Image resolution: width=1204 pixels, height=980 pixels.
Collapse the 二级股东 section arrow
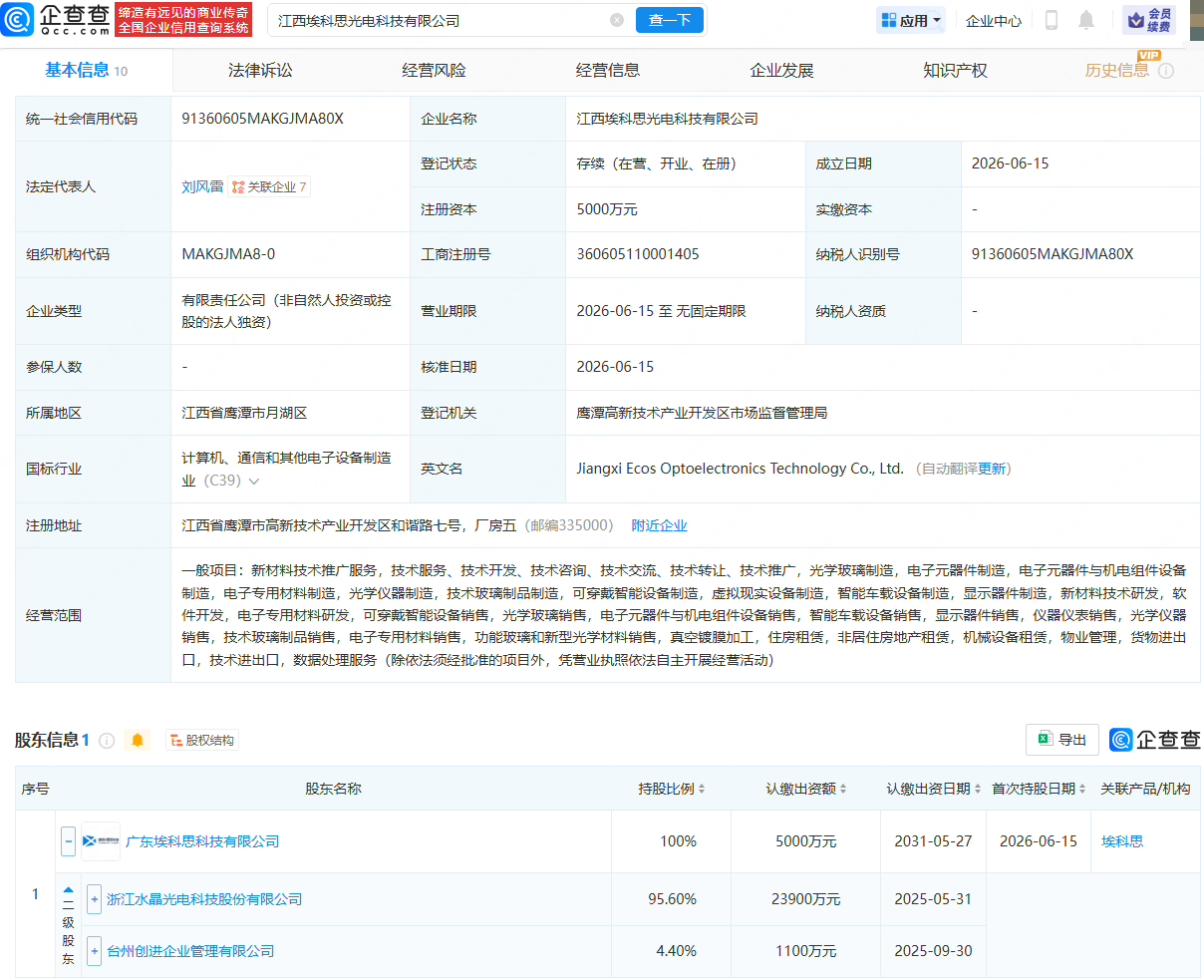[69, 890]
